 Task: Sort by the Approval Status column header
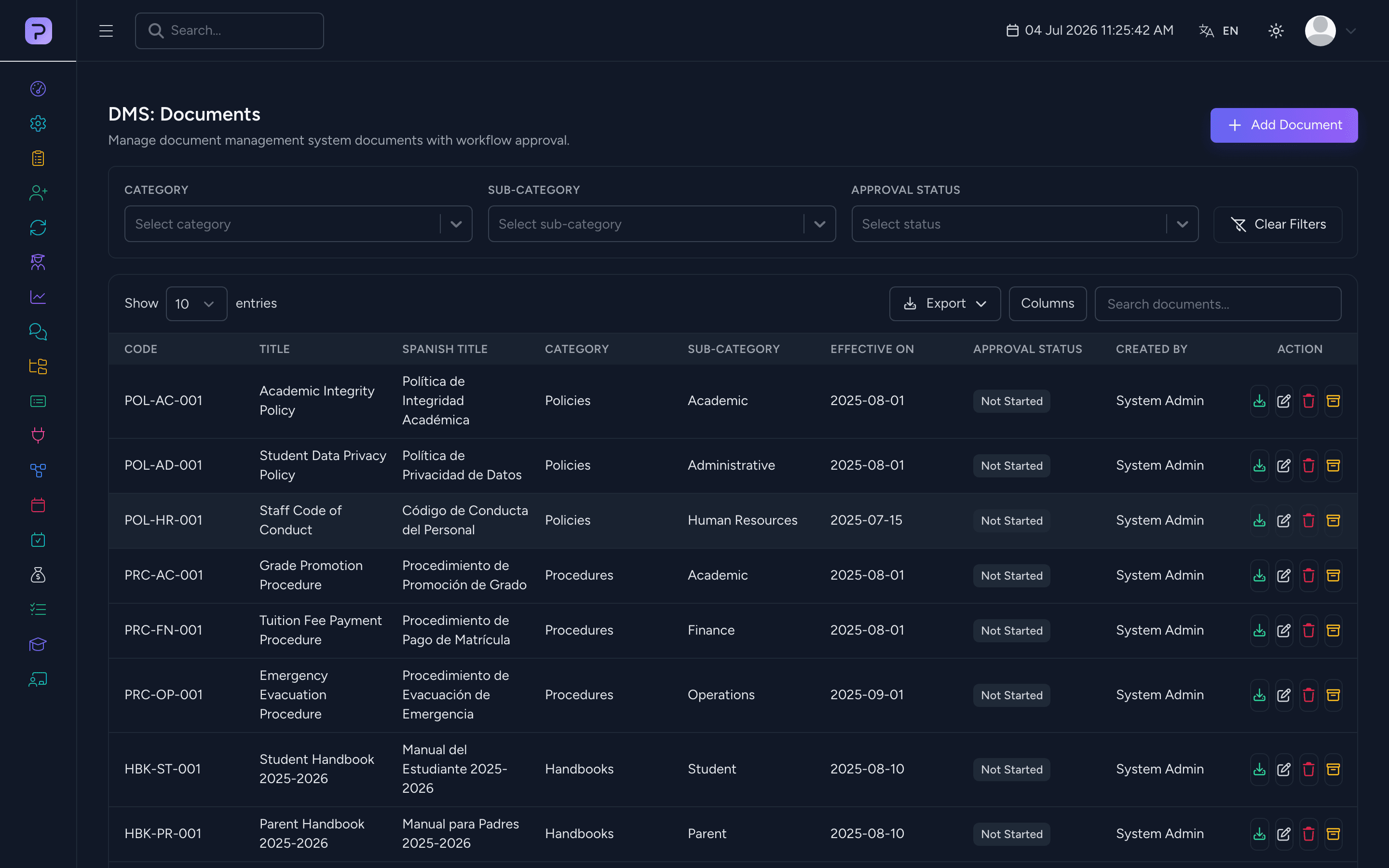click(1027, 349)
